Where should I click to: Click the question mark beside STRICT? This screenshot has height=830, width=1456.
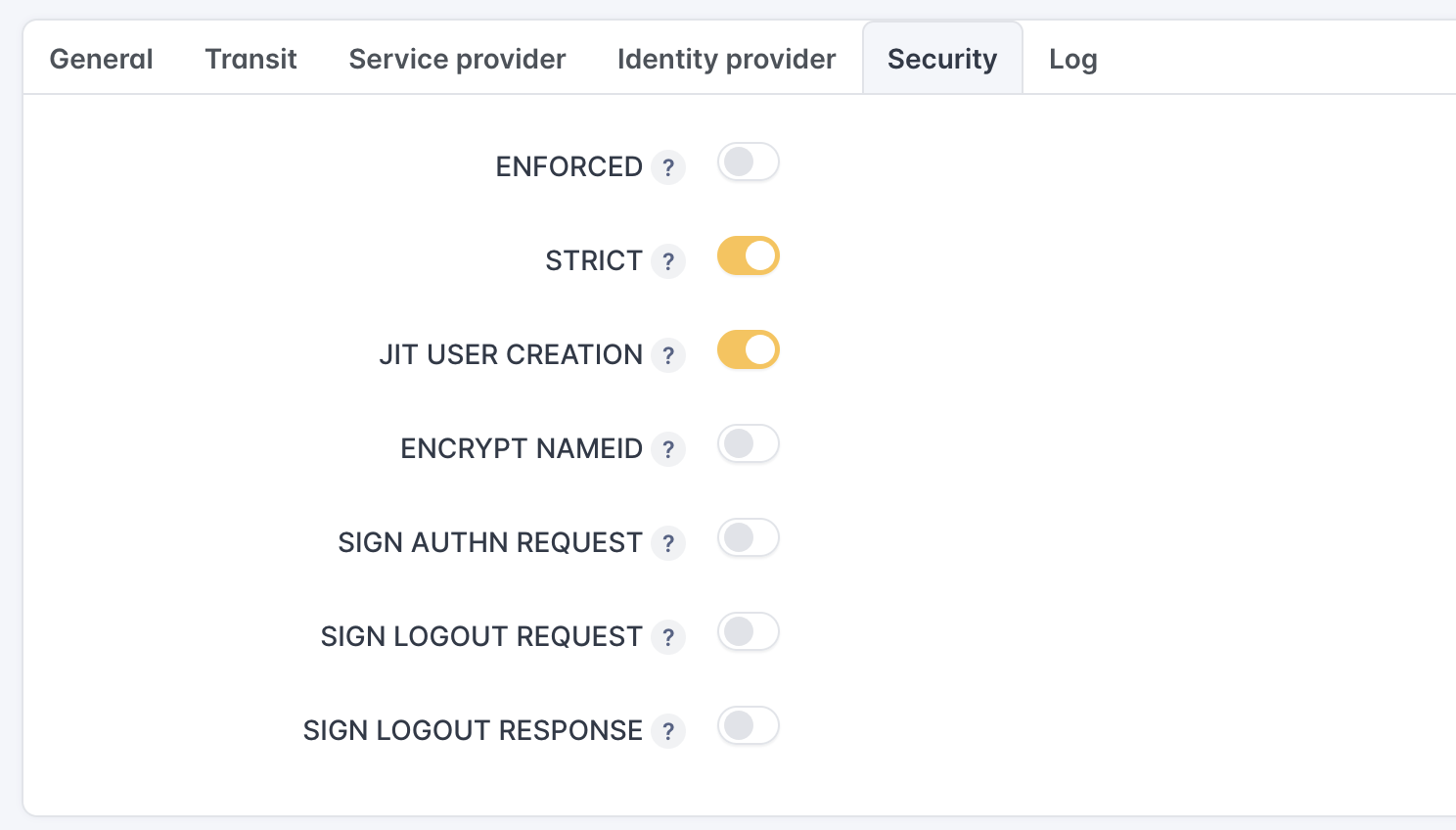tap(668, 261)
